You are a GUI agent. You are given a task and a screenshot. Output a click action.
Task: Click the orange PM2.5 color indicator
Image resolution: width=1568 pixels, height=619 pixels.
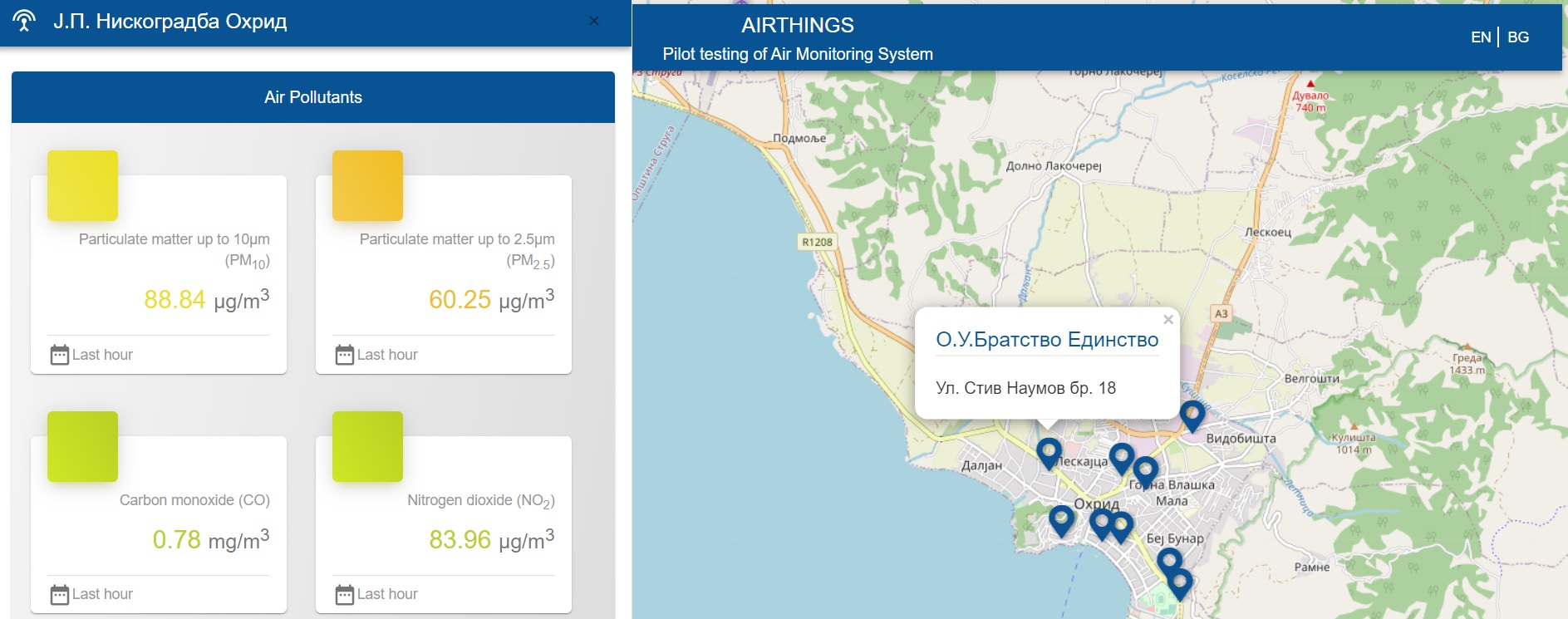(x=367, y=185)
